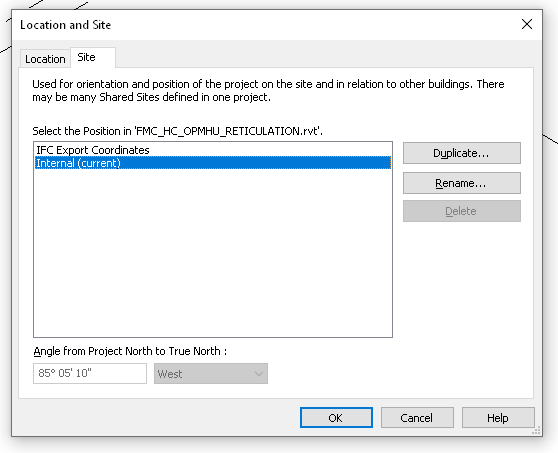Open the Rename... dialog button
Viewport: 558px width, 453px height.
462,183
